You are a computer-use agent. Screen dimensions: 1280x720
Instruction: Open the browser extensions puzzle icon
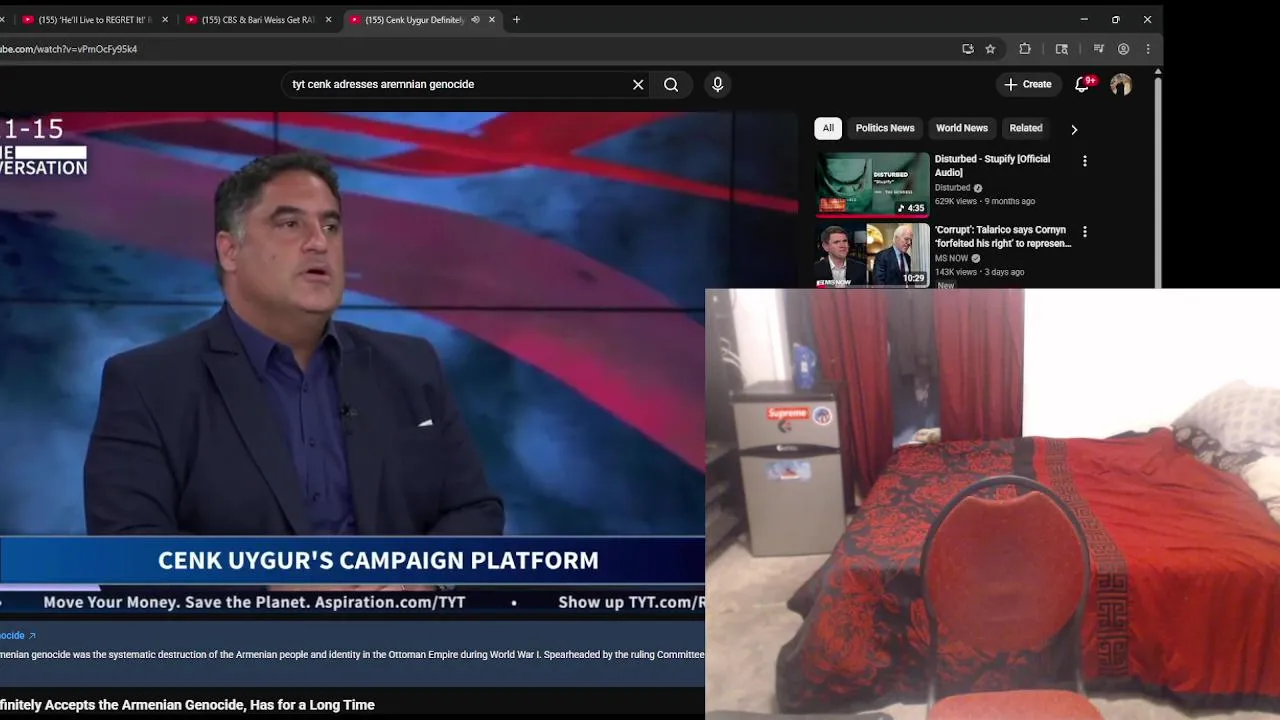[x=1025, y=49]
